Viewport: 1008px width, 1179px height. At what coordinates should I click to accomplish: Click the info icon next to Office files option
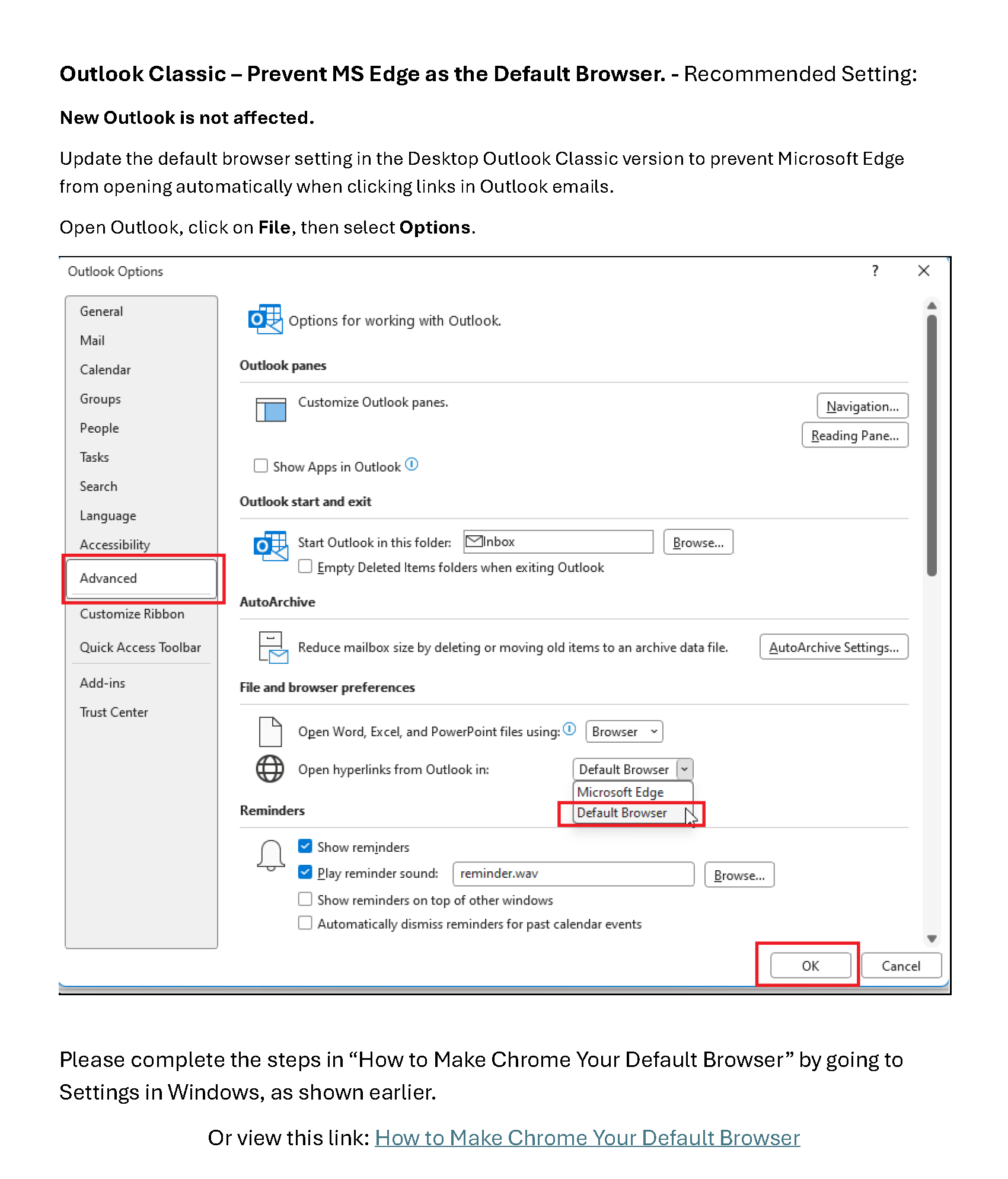coord(569,729)
